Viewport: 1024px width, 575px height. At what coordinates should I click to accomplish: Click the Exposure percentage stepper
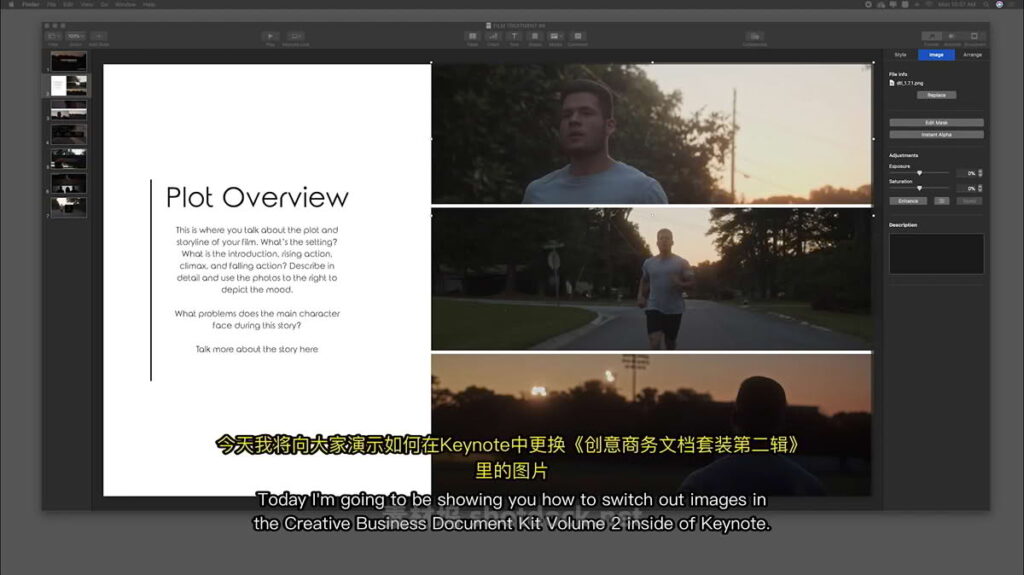pyautogui.click(x=980, y=173)
